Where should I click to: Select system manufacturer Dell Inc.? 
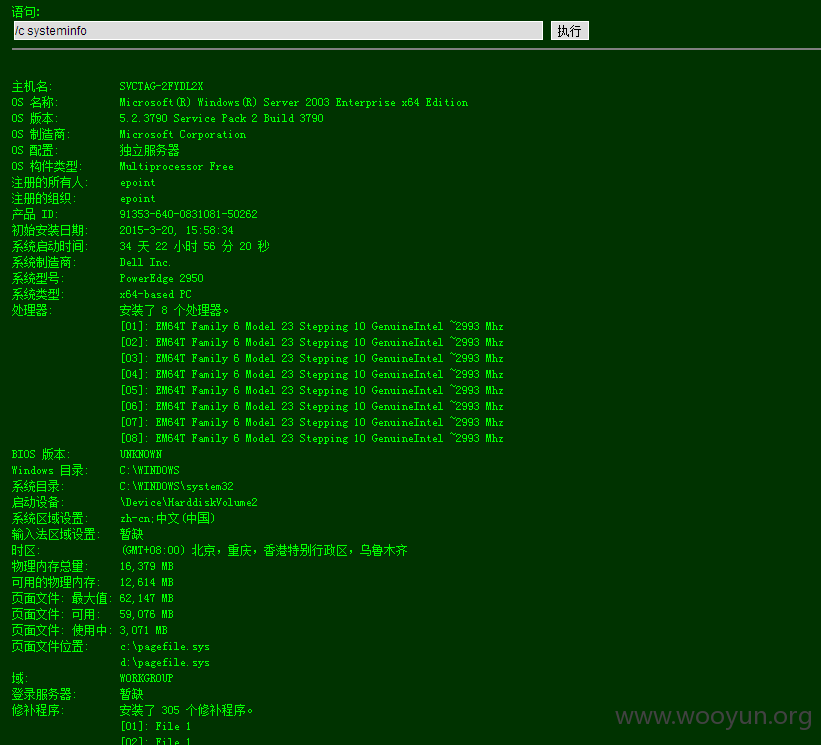tap(145, 262)
